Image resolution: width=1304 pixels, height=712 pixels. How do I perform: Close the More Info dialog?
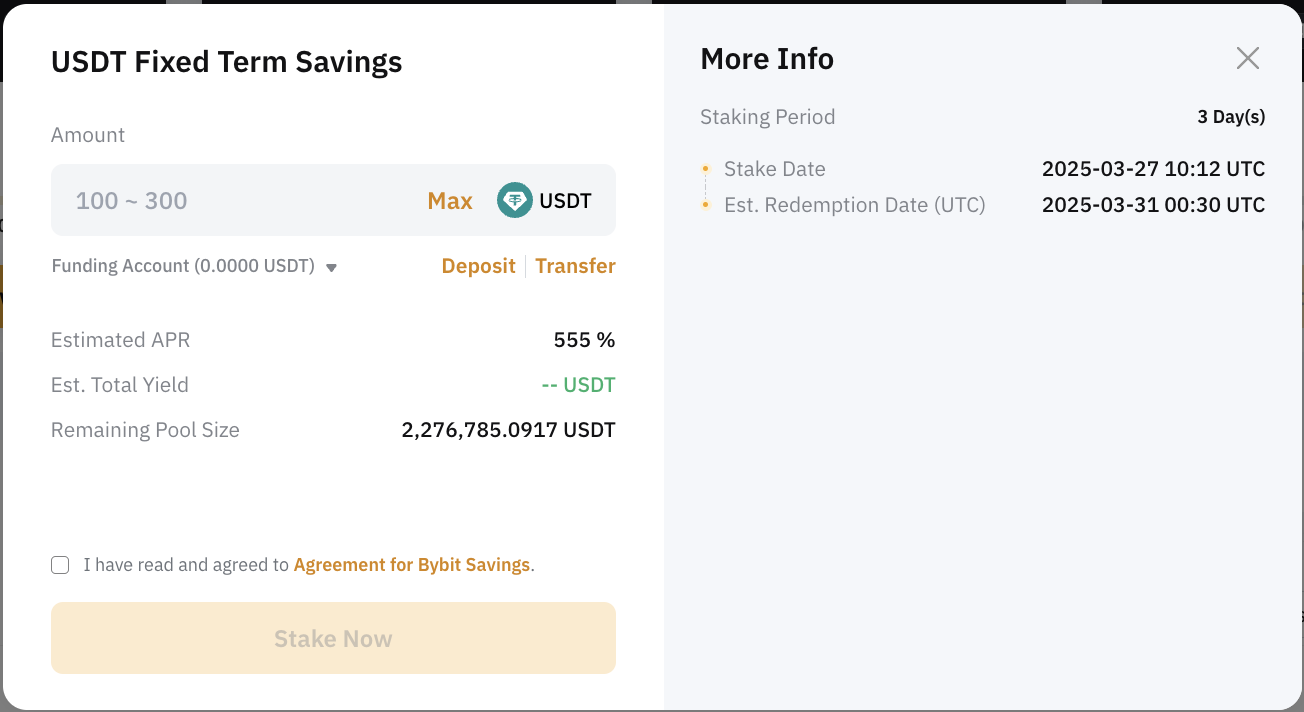point(1247,58)
